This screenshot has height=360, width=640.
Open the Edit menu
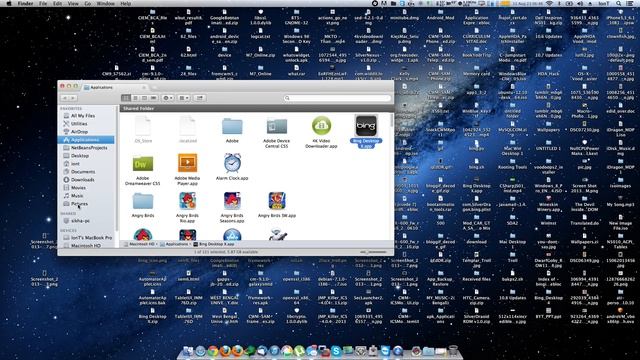58,3
